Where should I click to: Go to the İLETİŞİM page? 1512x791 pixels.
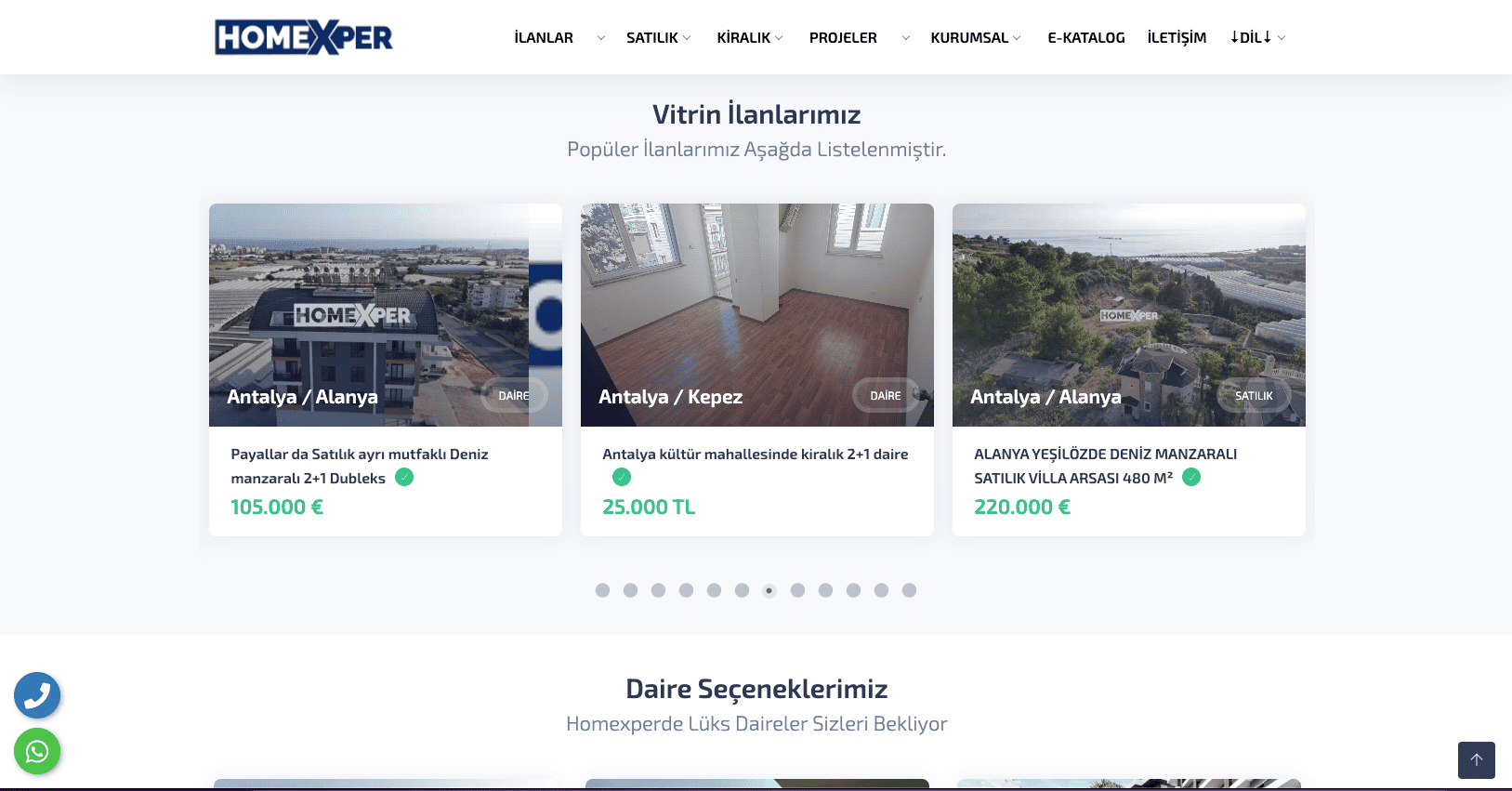point(1177,38)
